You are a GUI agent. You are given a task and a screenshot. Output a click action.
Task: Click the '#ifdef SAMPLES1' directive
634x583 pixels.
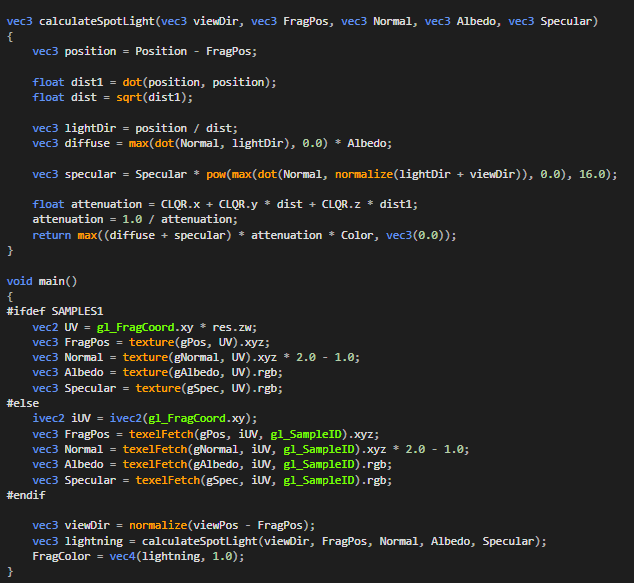pos(55,311)
